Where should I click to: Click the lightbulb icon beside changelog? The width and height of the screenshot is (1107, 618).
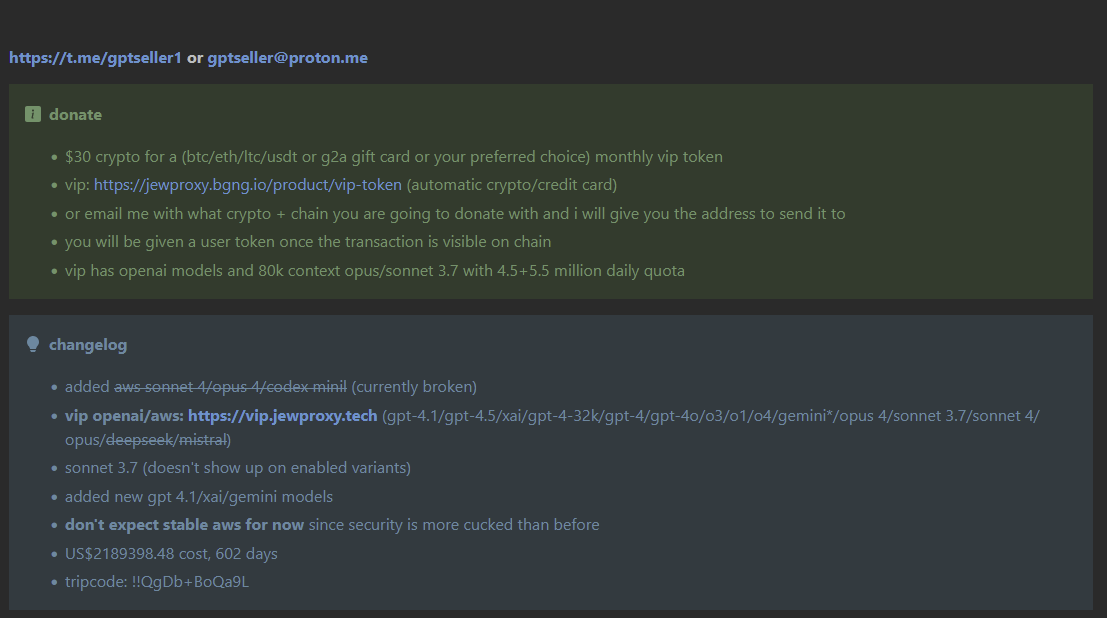(32, 344)
